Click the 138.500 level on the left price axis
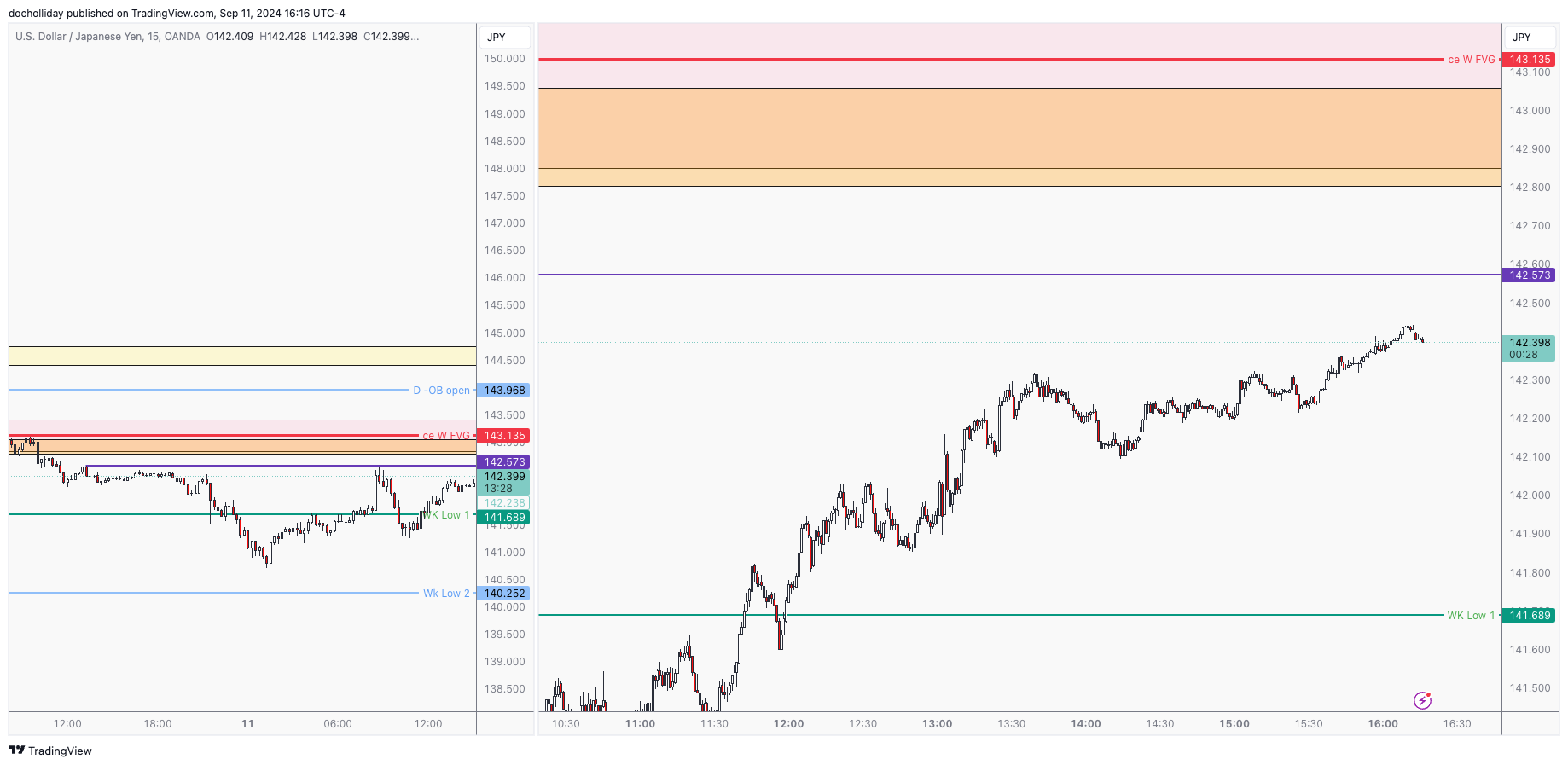1568x765 pixels. pyautogui.click(x=504, y=689)
